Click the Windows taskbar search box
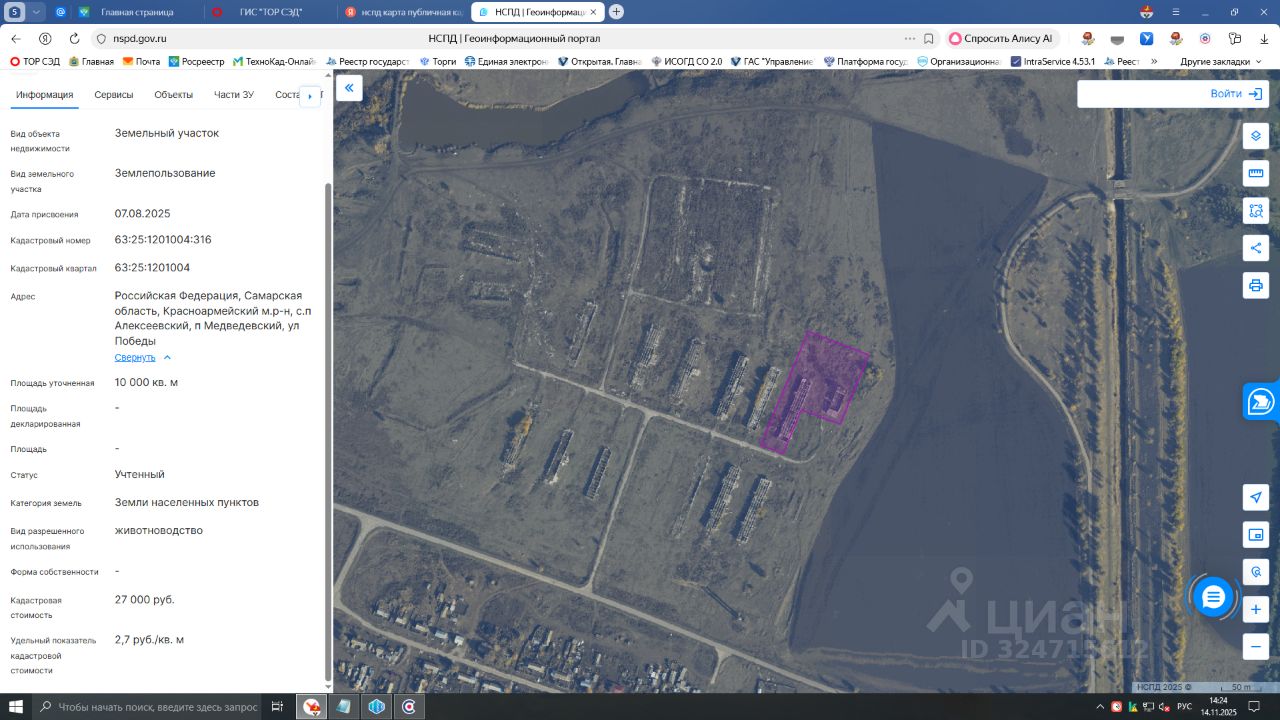1280x720 pixels. [x=148, y=707]
